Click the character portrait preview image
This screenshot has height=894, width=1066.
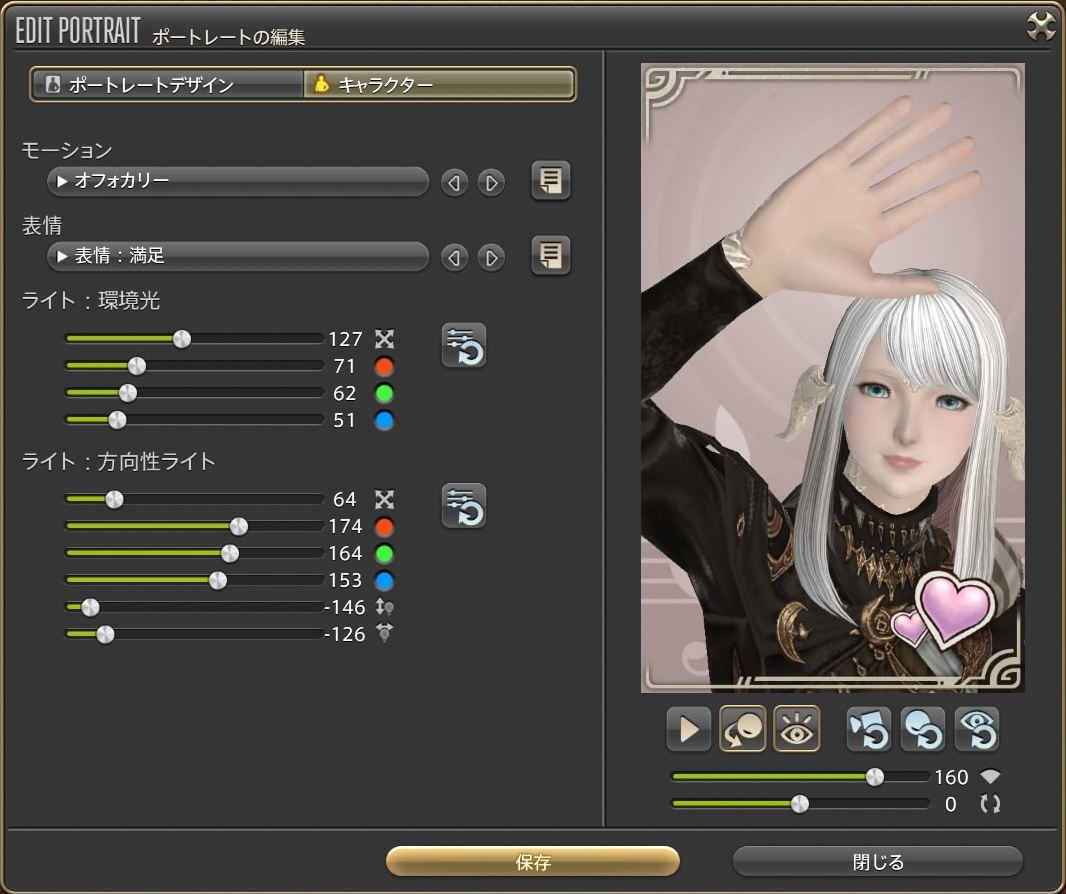click(x=832, y=378)
